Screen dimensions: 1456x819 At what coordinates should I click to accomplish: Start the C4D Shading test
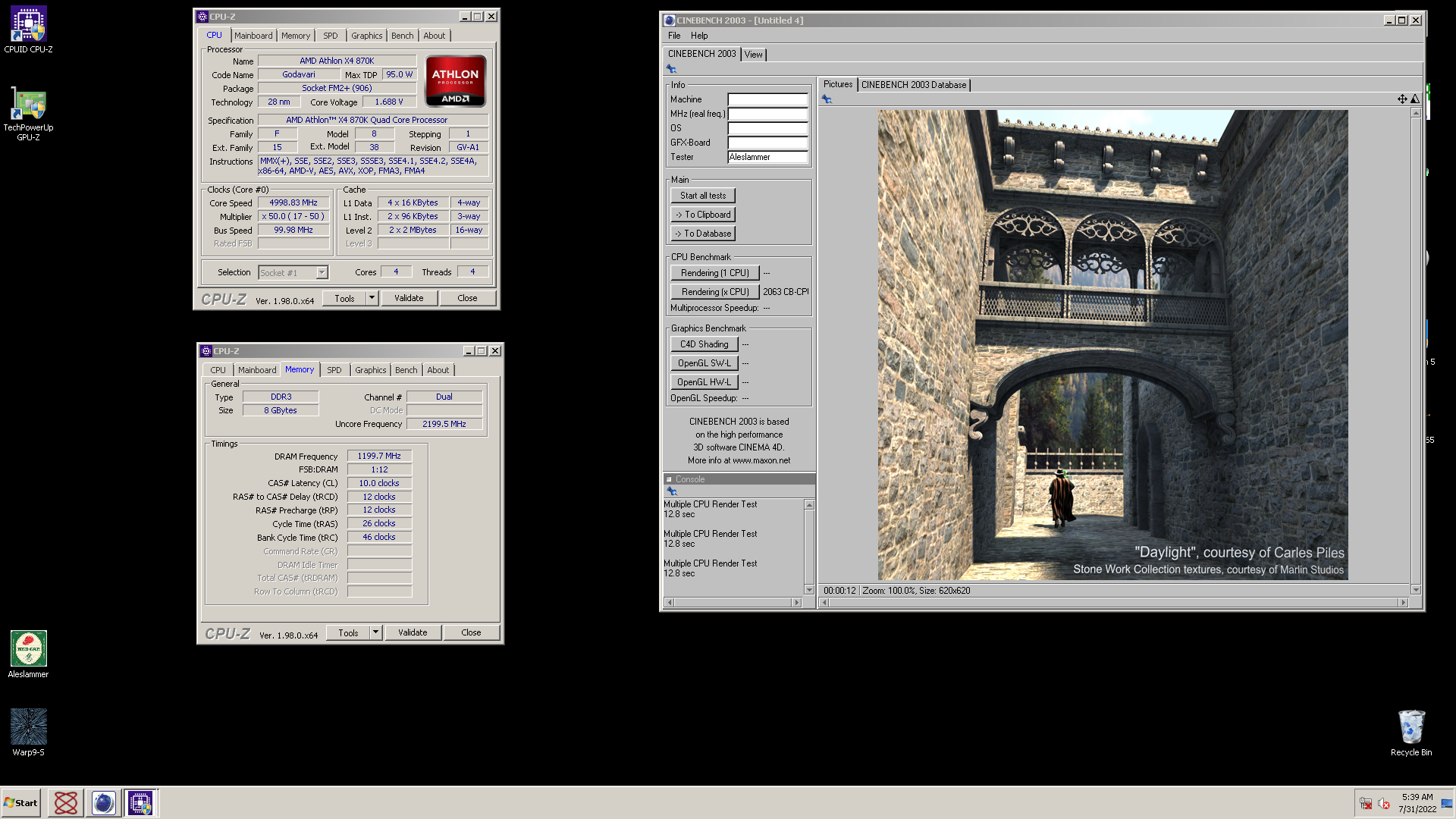(704, 344)
